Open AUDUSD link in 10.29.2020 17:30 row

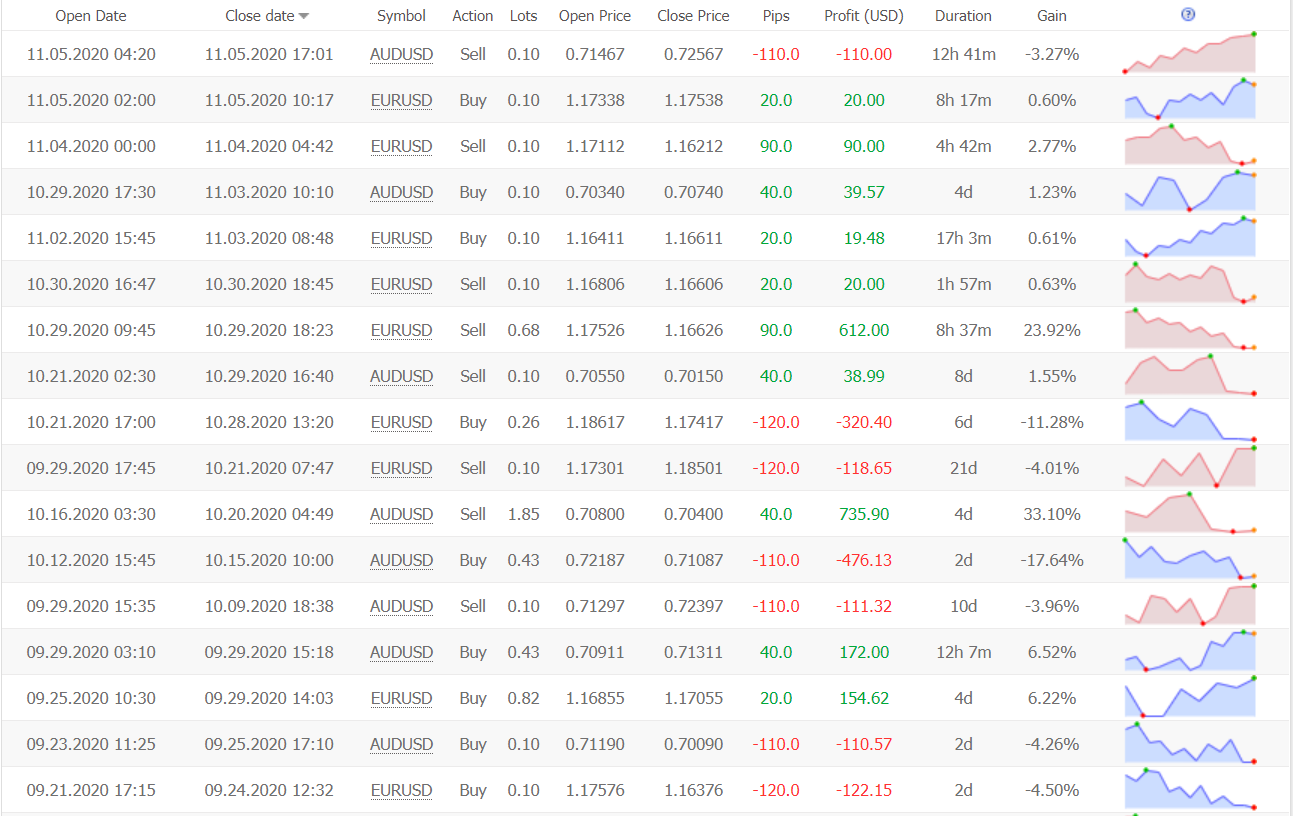[x=401, y=192]
